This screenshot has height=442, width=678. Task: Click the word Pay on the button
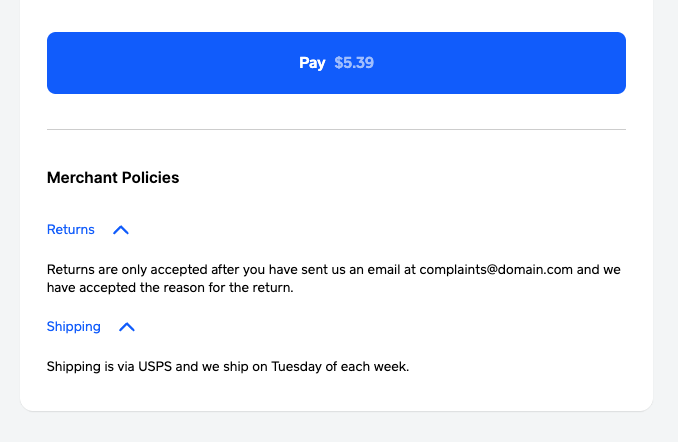click(x=312, y=63)
